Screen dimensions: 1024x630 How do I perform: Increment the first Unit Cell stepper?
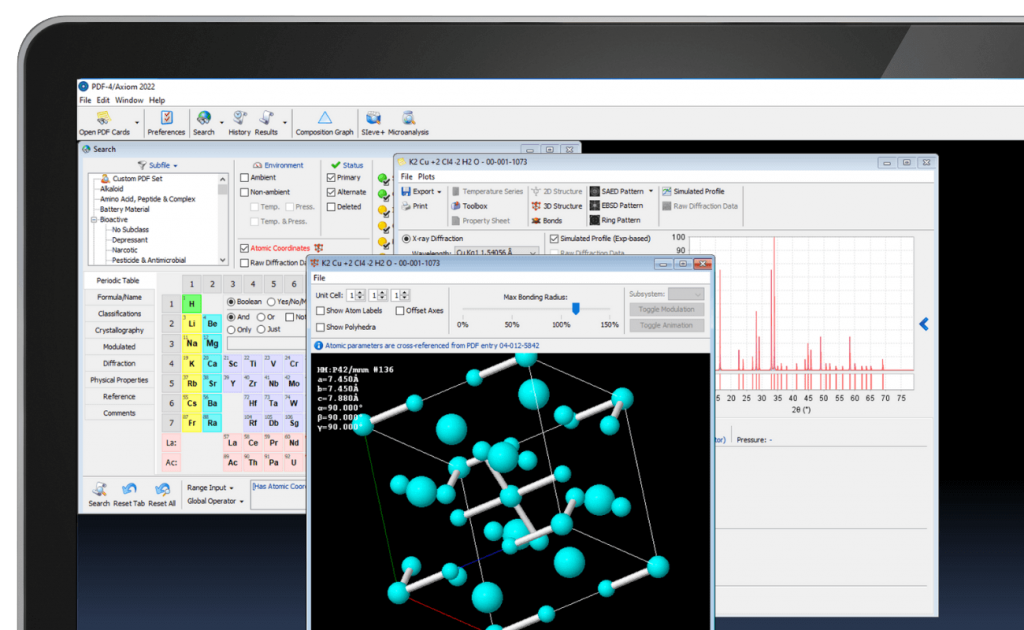coord(360,292)
